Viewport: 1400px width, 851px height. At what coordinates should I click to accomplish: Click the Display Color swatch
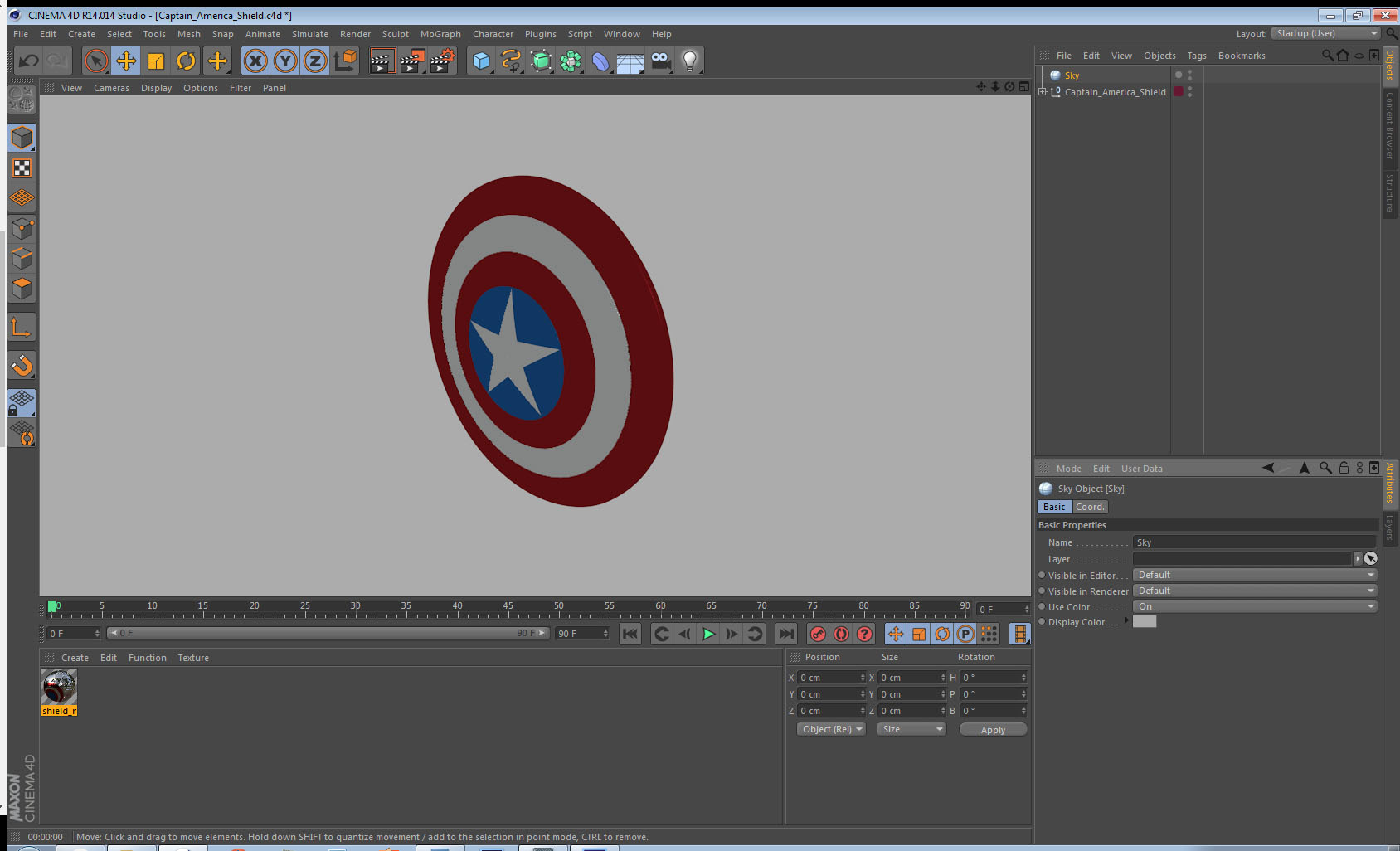[1145, 622]
